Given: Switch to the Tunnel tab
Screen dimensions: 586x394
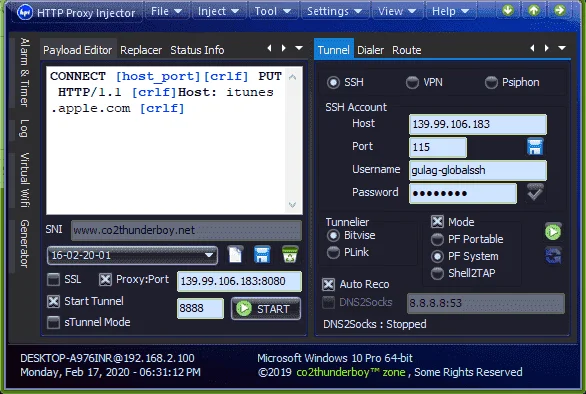Looking at the screenshot, I should coord(334,50).
